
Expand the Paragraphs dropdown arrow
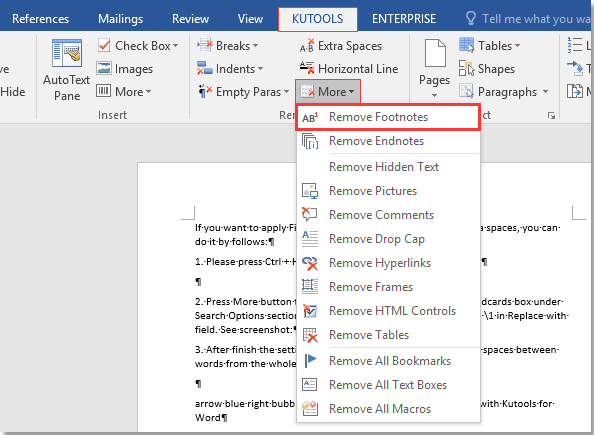tap(546, 92)
